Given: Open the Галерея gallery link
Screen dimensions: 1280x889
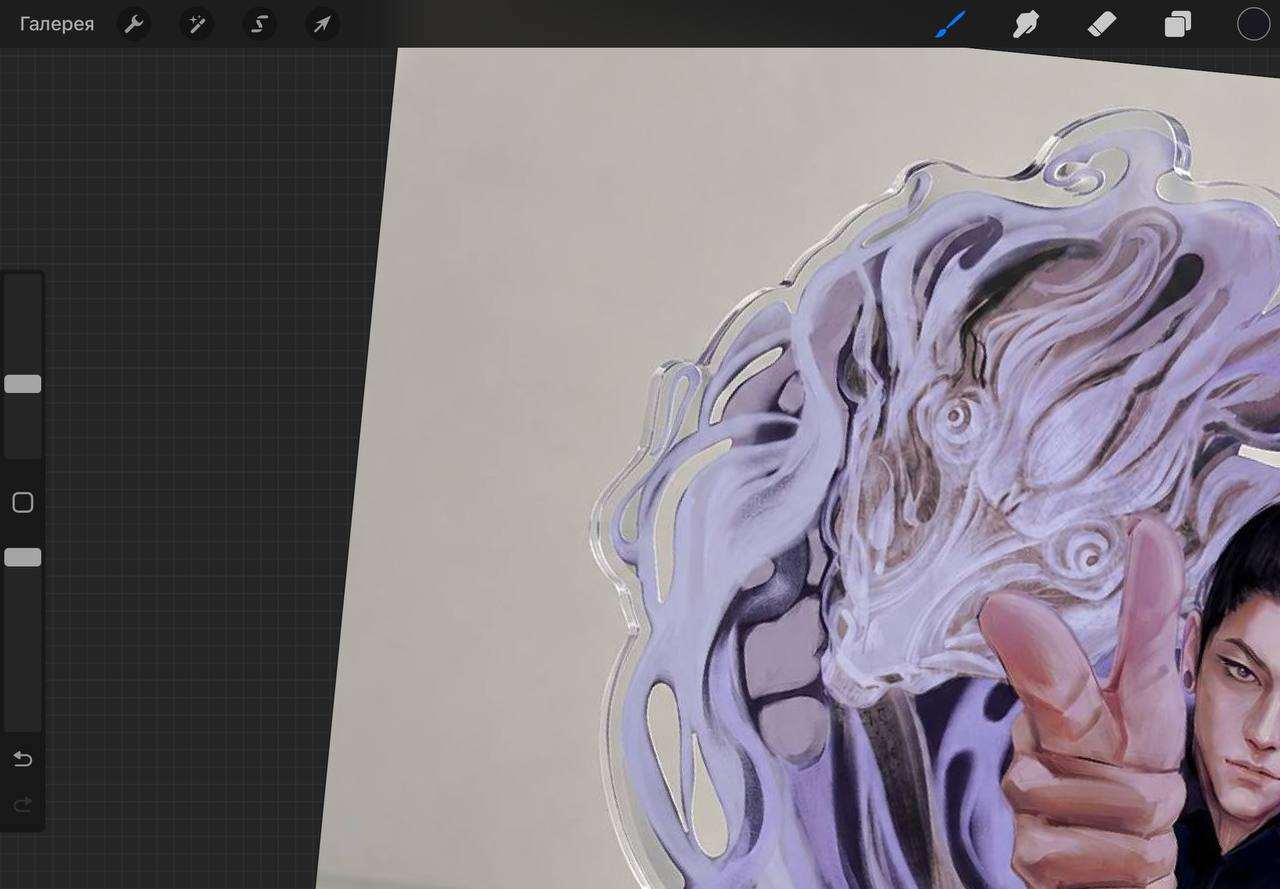Looking at the screenshot, I should (x=57, y=24).
